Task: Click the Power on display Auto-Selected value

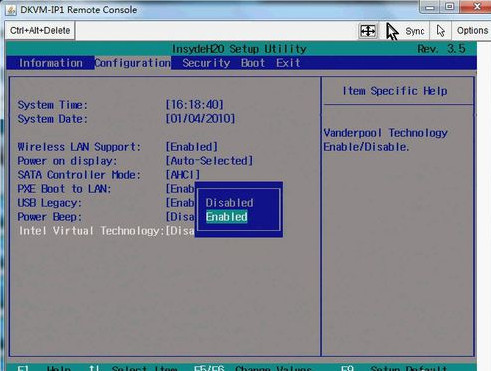Action: [209, 161]
